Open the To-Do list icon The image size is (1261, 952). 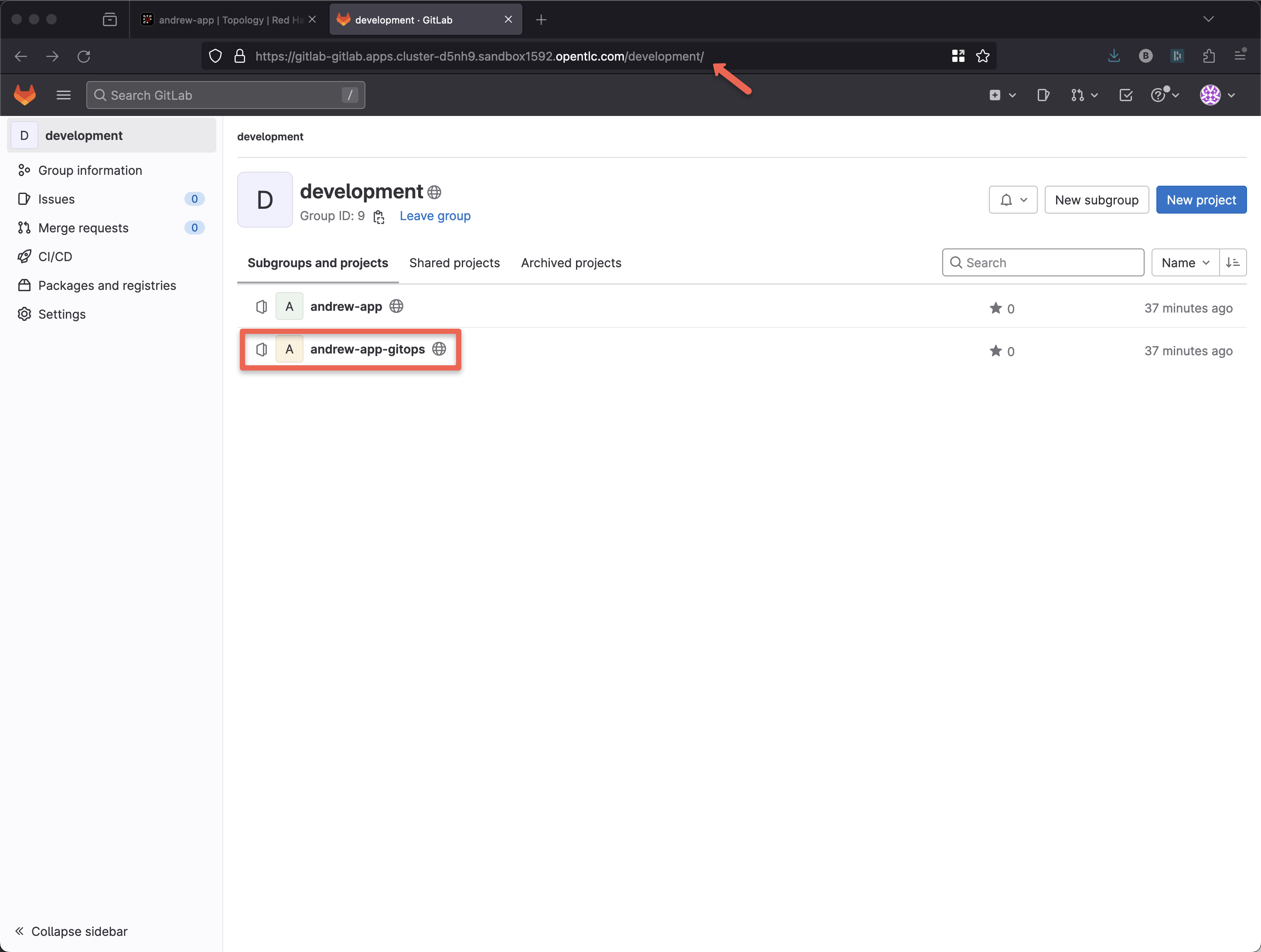1125,95
